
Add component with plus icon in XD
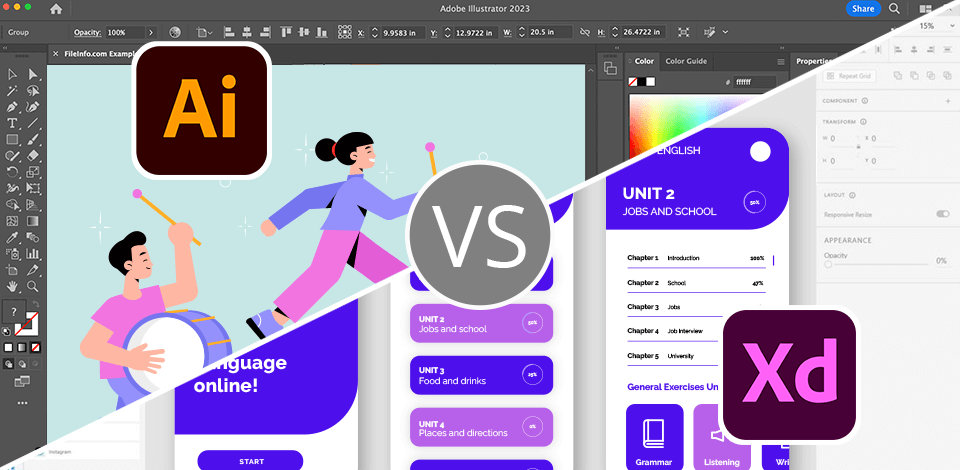pos(948,101)
